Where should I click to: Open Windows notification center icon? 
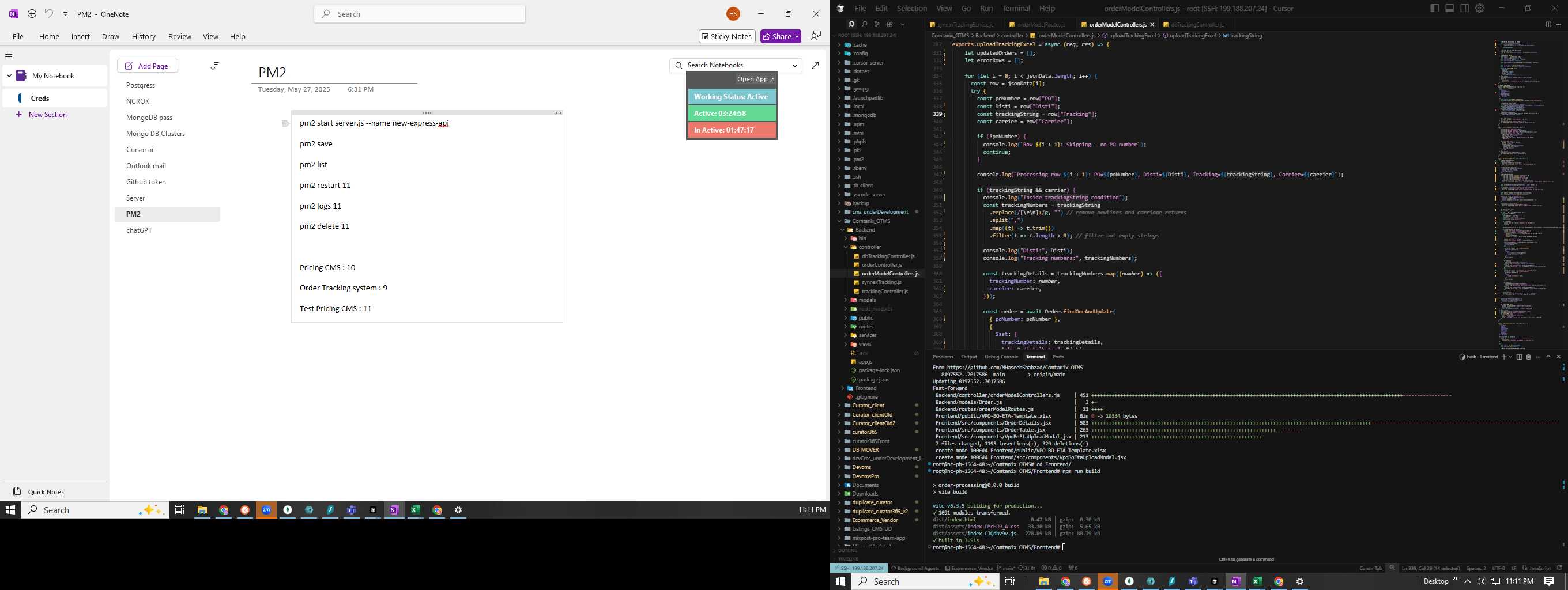click(1549, 581)
